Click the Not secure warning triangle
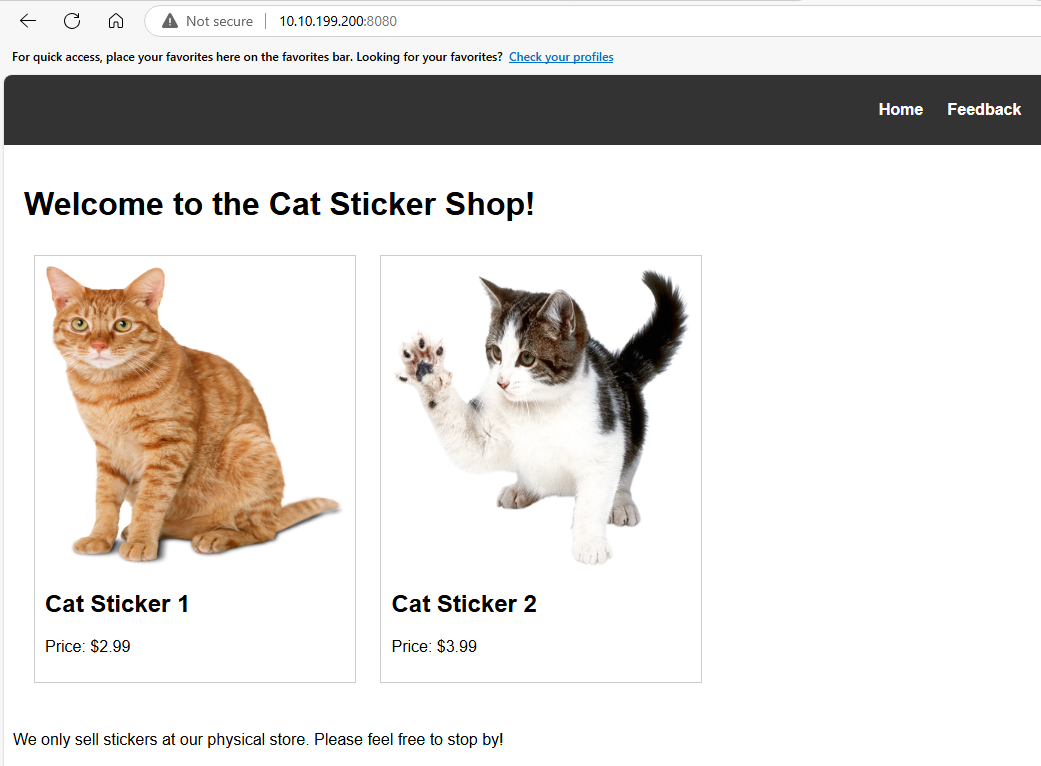Image resolution: width=1041 pixels, height=766 pixels. coord(170,21)
